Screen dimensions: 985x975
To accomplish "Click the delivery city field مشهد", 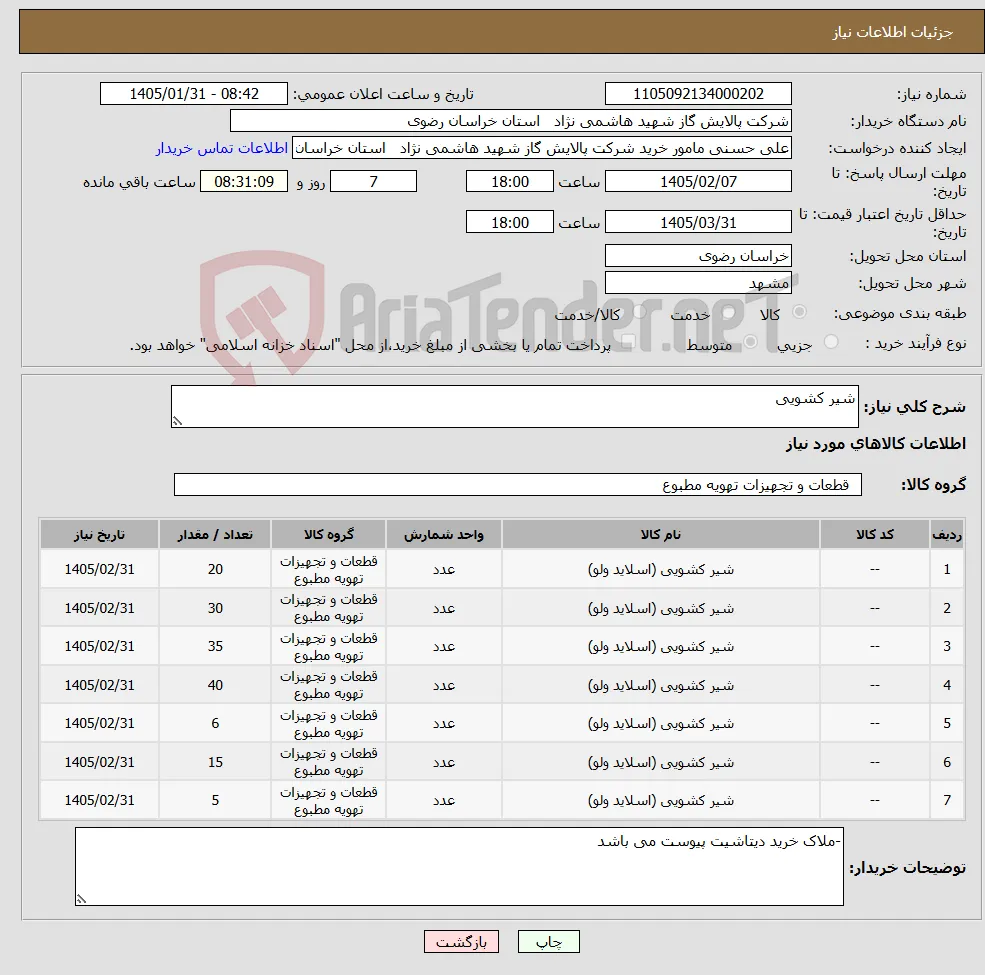I will coord(698,283).
